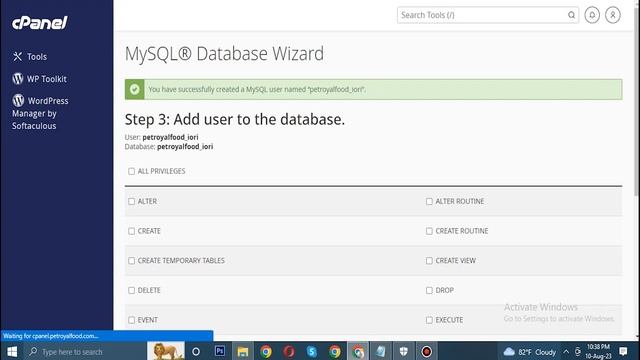
Task: Check the CREATE TEMPORARY TABLES box
Action: pyautogui.click(x=131, y=260)
